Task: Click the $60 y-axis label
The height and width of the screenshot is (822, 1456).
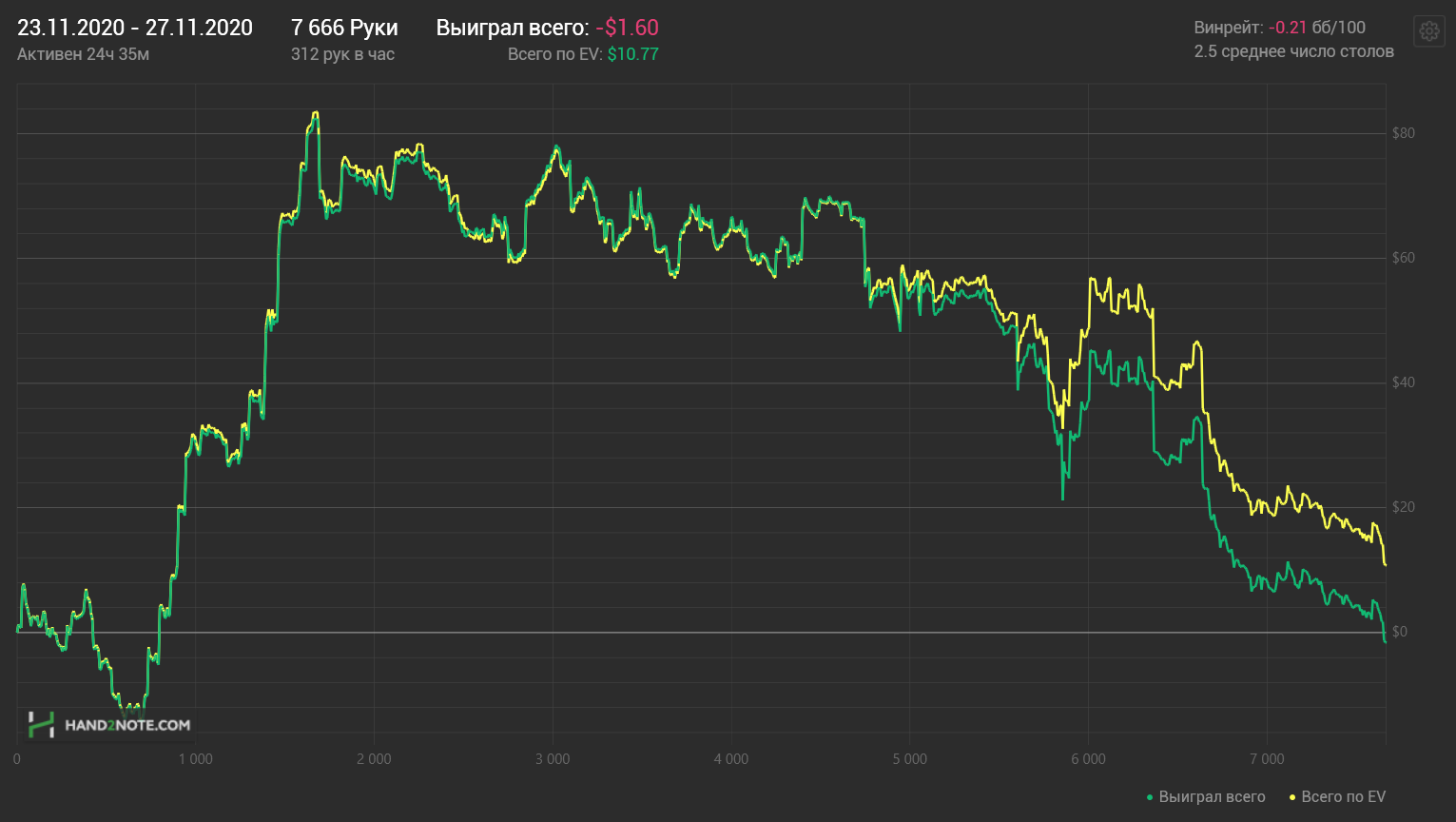Action: click(1404, 258)
